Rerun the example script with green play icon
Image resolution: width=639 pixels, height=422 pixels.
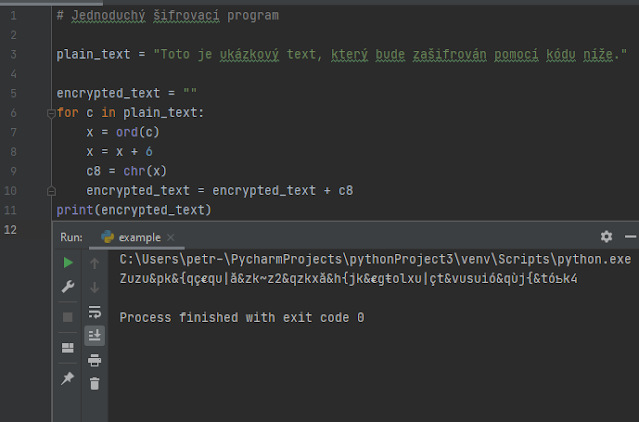(x=68, y=263)
